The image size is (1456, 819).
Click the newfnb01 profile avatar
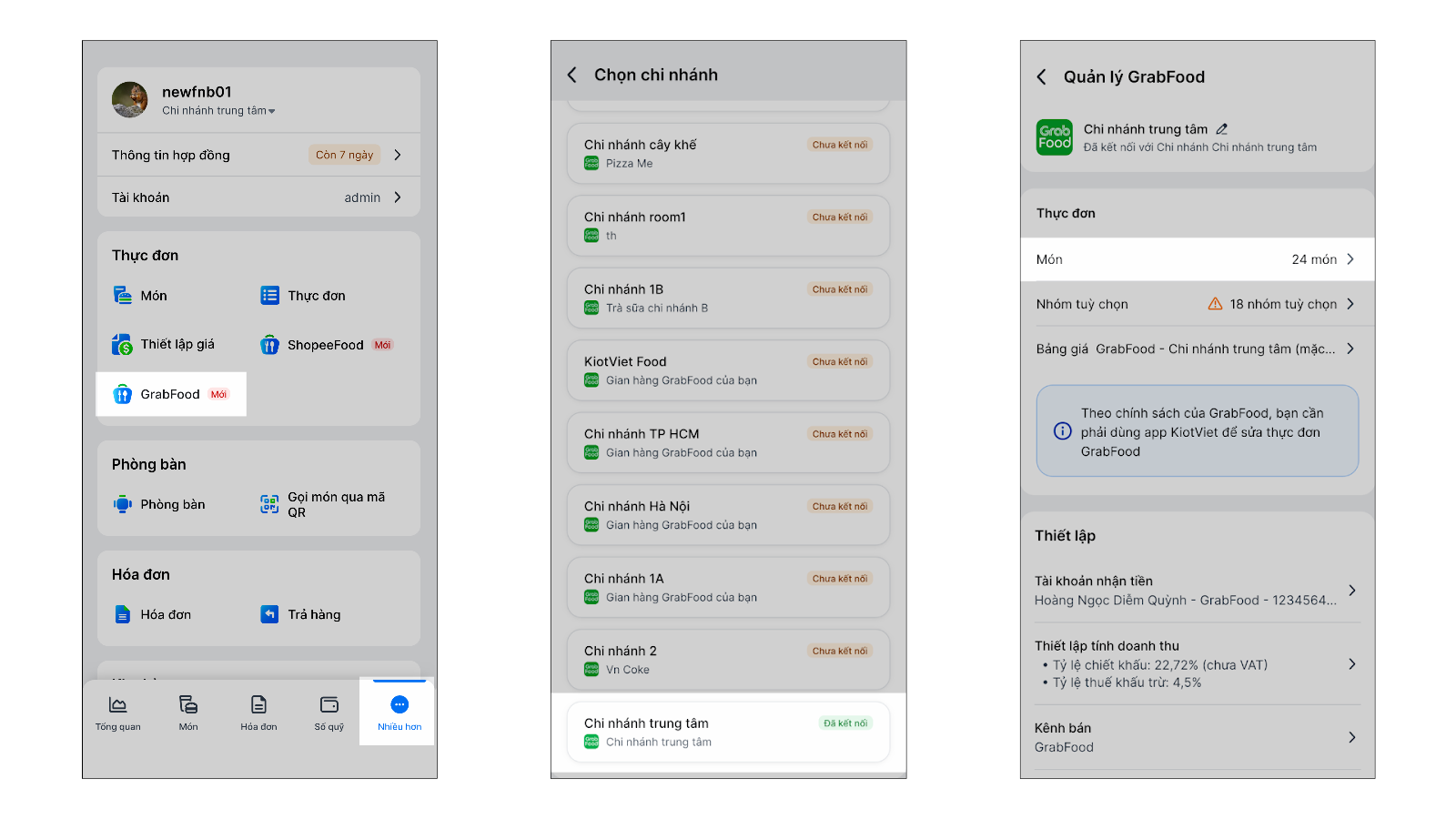point(130,99)
